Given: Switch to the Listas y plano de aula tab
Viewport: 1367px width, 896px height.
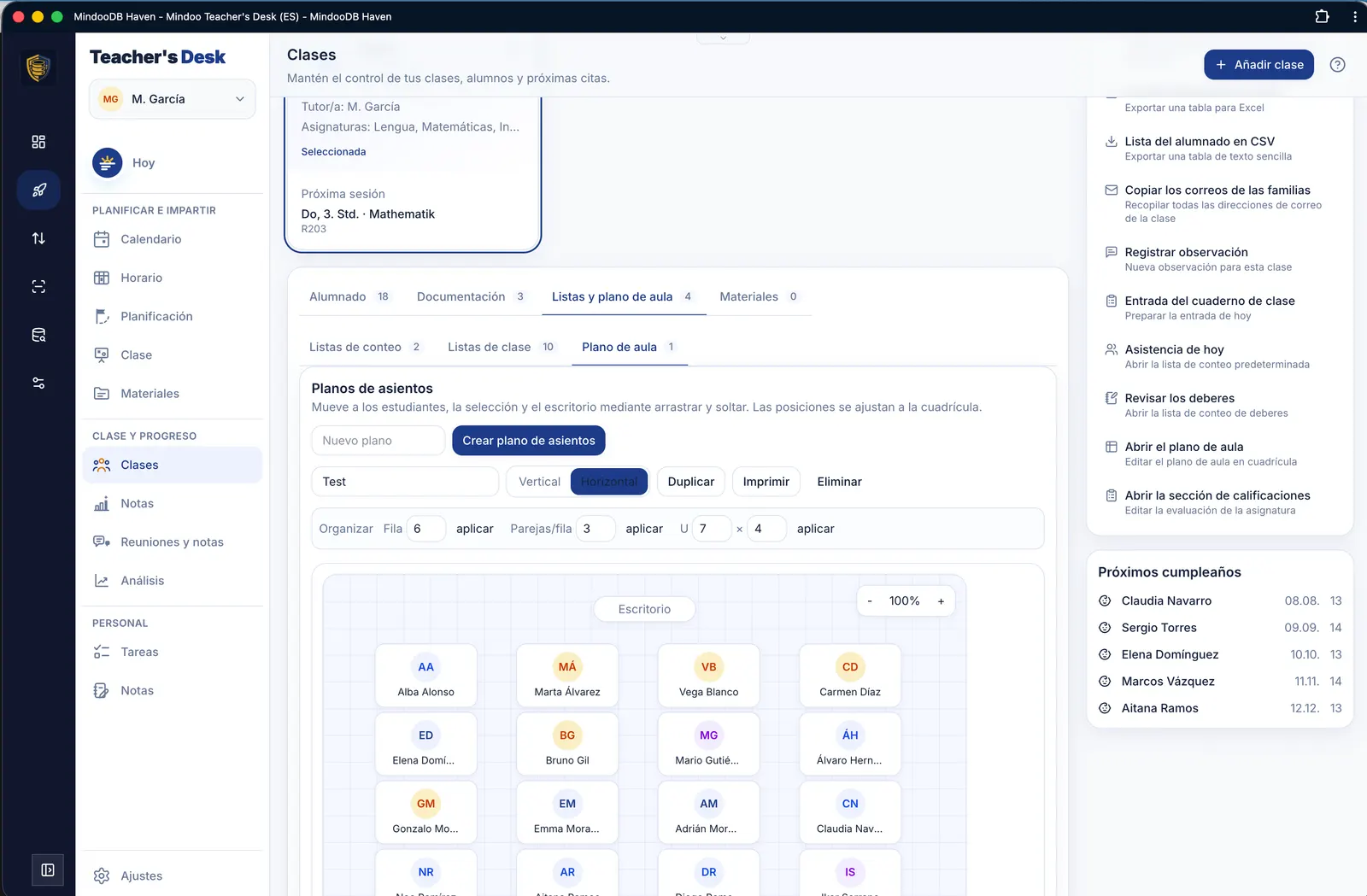Looking at the screenshot, I should (x=623, y=296).
